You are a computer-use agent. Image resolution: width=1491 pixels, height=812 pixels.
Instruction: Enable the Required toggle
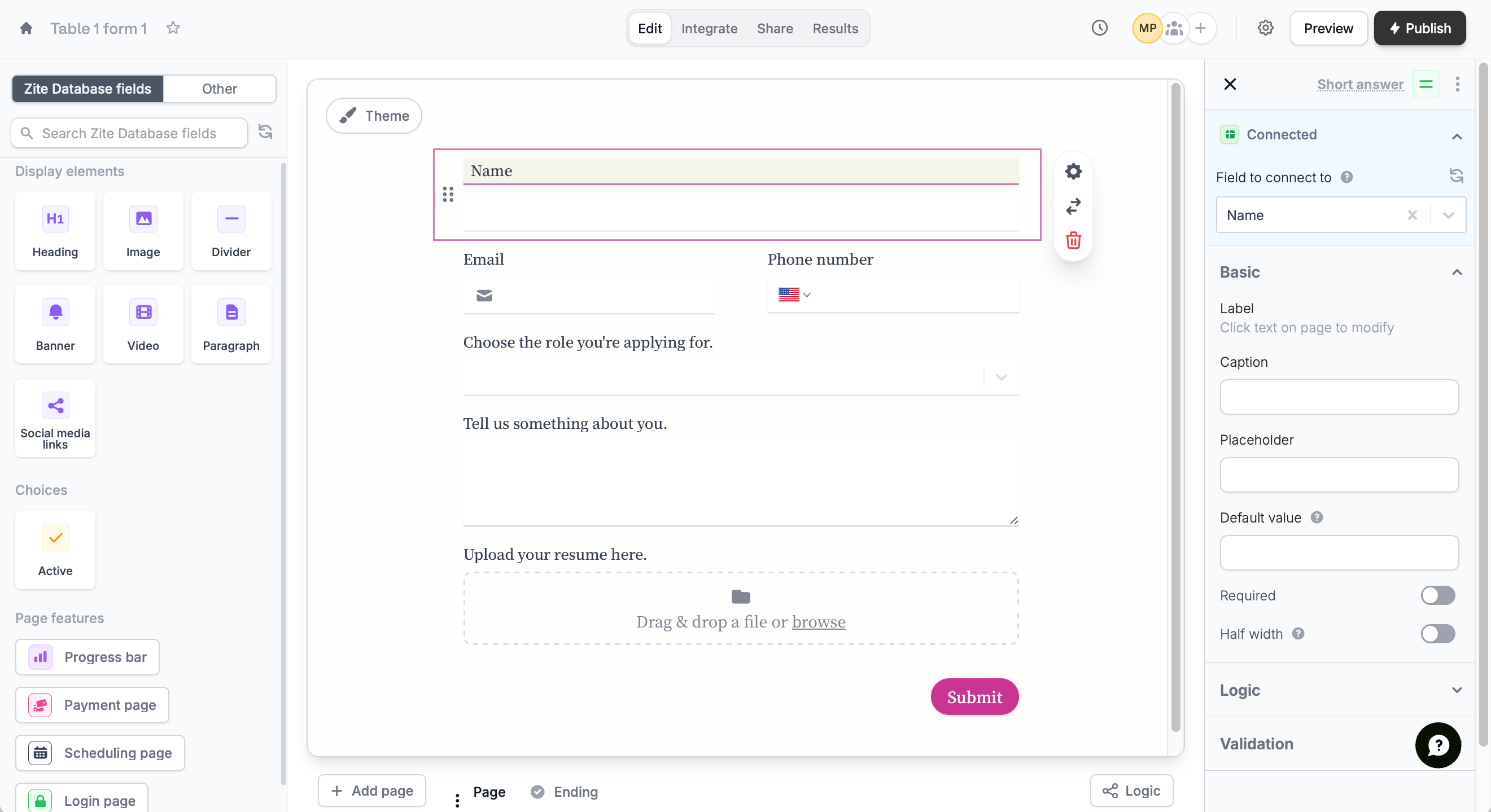coord(1437,595)
